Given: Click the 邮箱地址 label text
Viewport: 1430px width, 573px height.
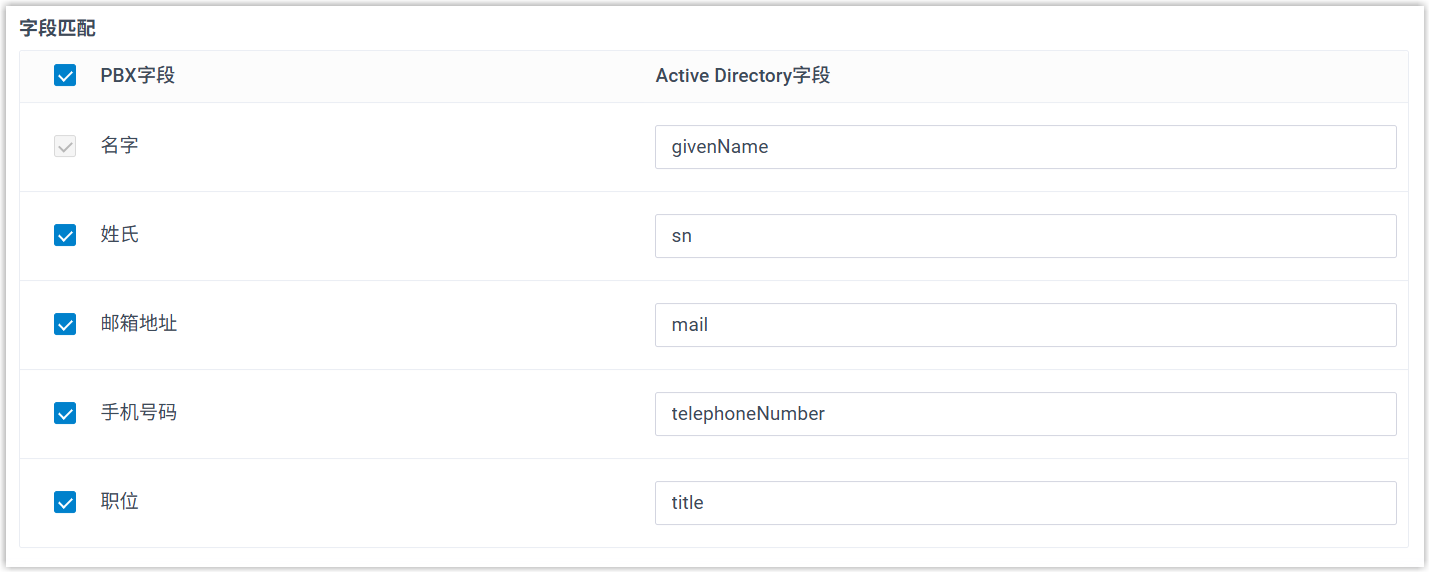Looking at the screenshot, I should click(139, 324).
